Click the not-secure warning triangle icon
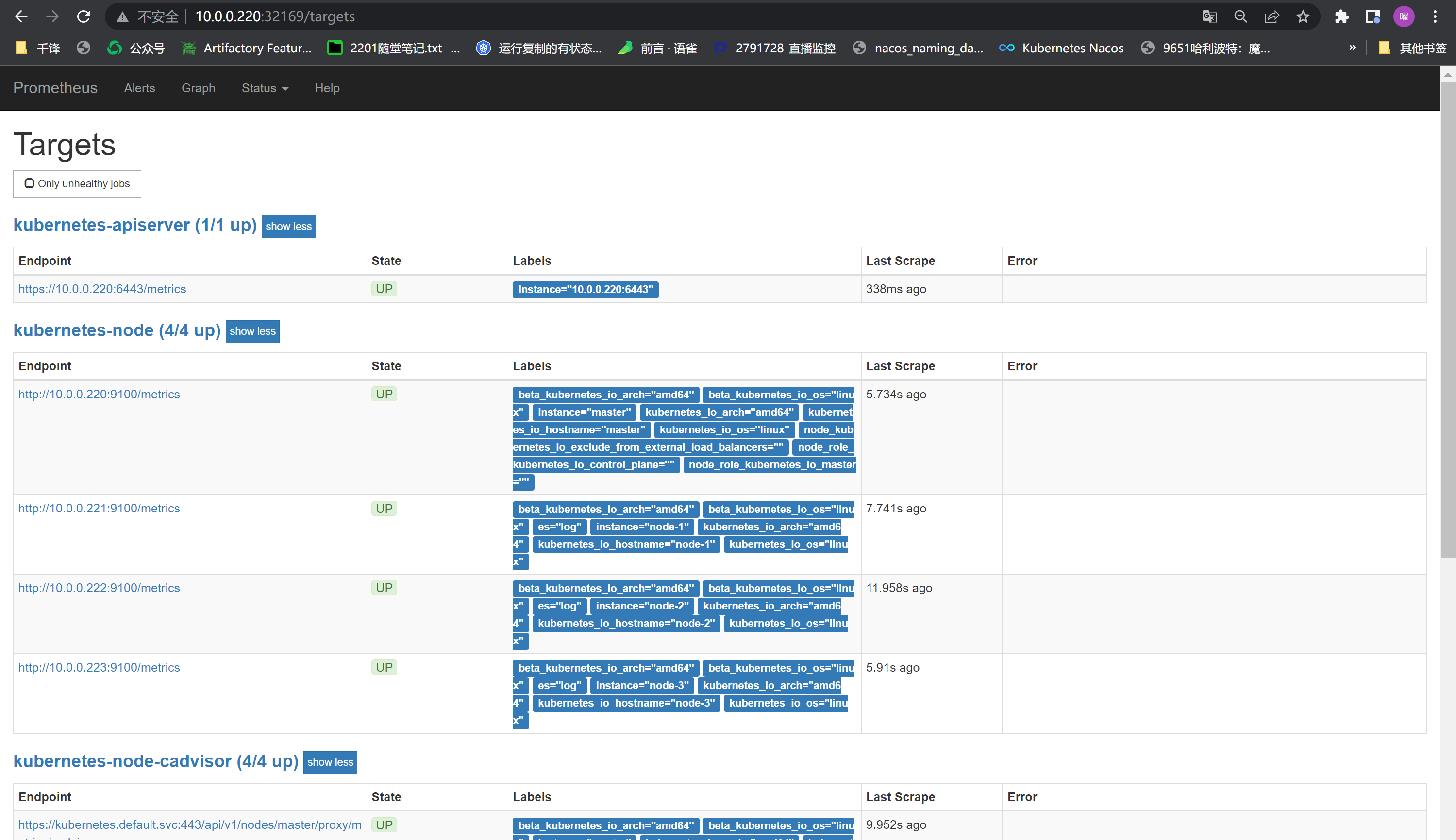The height and width of the screenshot is (840, 1456). [122, 16]
